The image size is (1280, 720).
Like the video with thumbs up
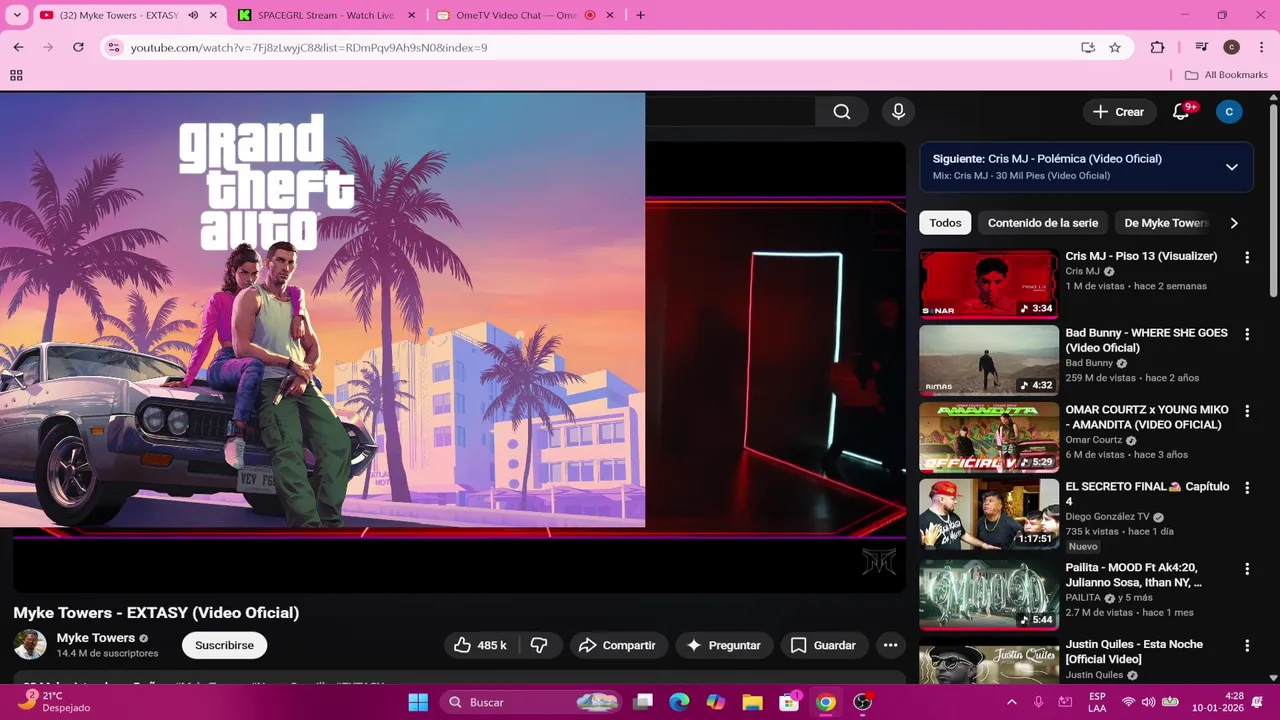click(x=480, y=645)
